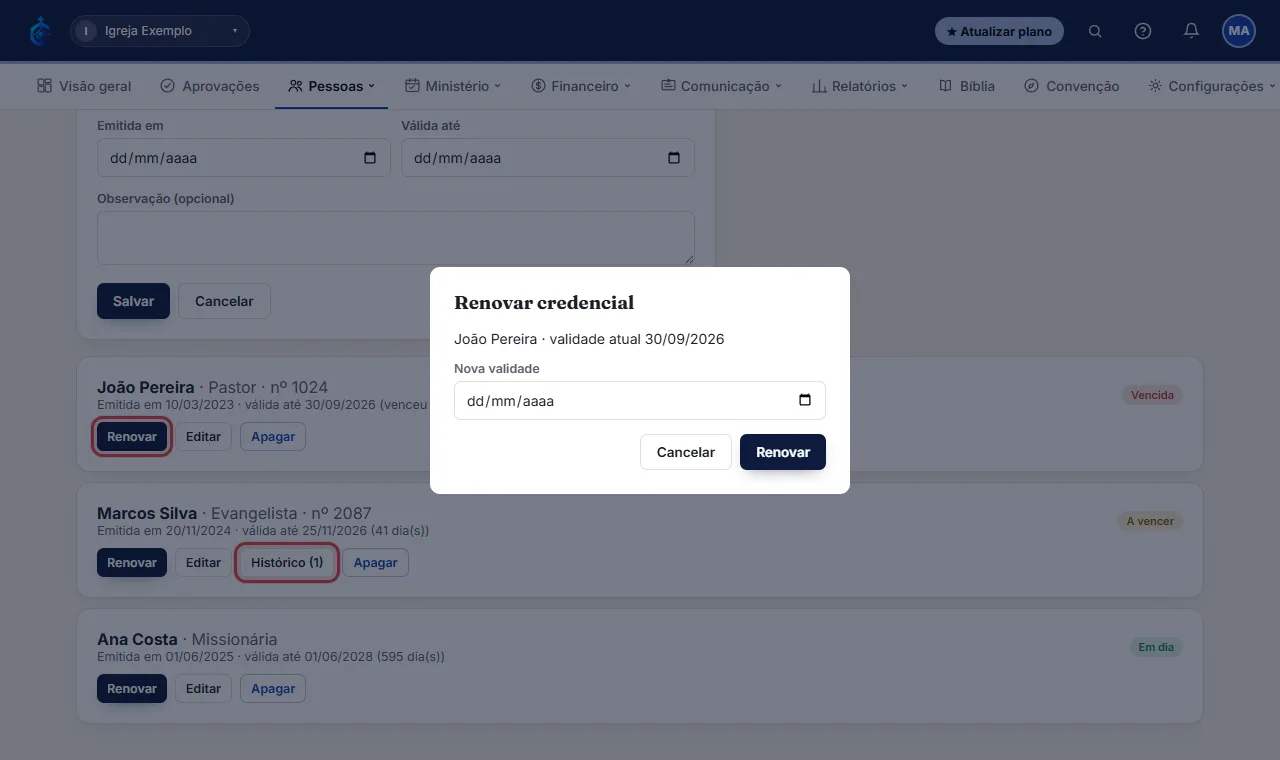Open the search magnifier icon
Viewport: 1280px width, 760px height.
click(x=1095, y=31)
